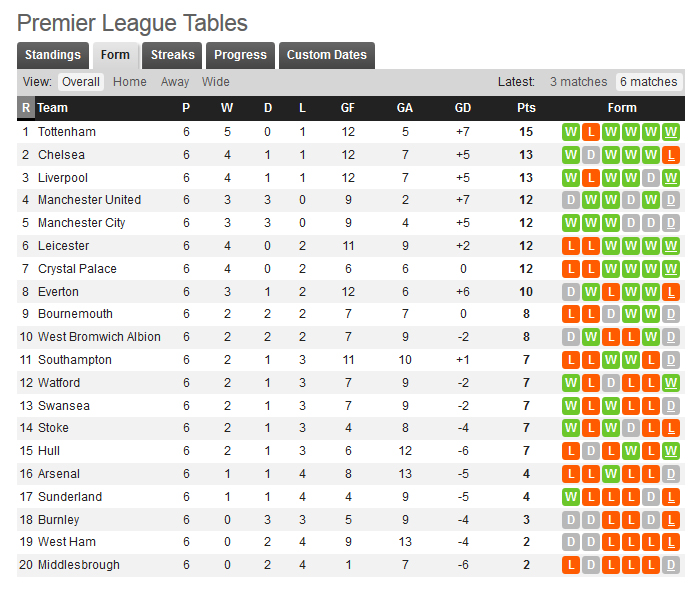Screen dimensions: 700x594
Task: Click Leicester's first orange L form badge
Action: coord(571,246)
